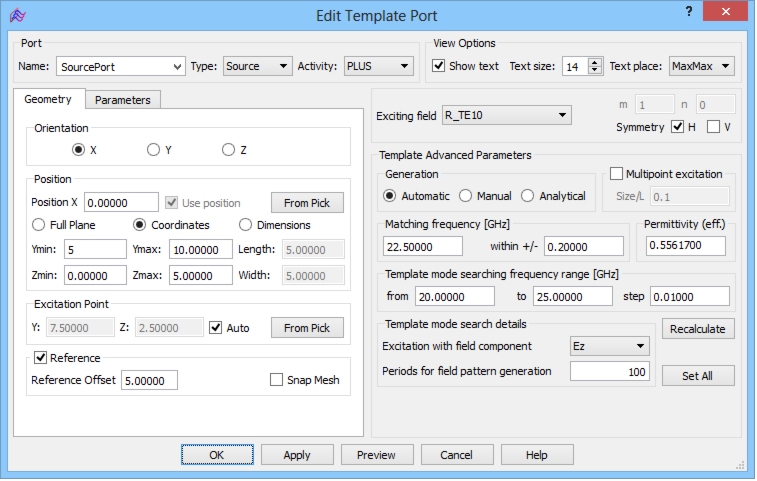Screen dimensions: 757x481
Task: Switch to the Parameters tab
Action: coord(123,100)
